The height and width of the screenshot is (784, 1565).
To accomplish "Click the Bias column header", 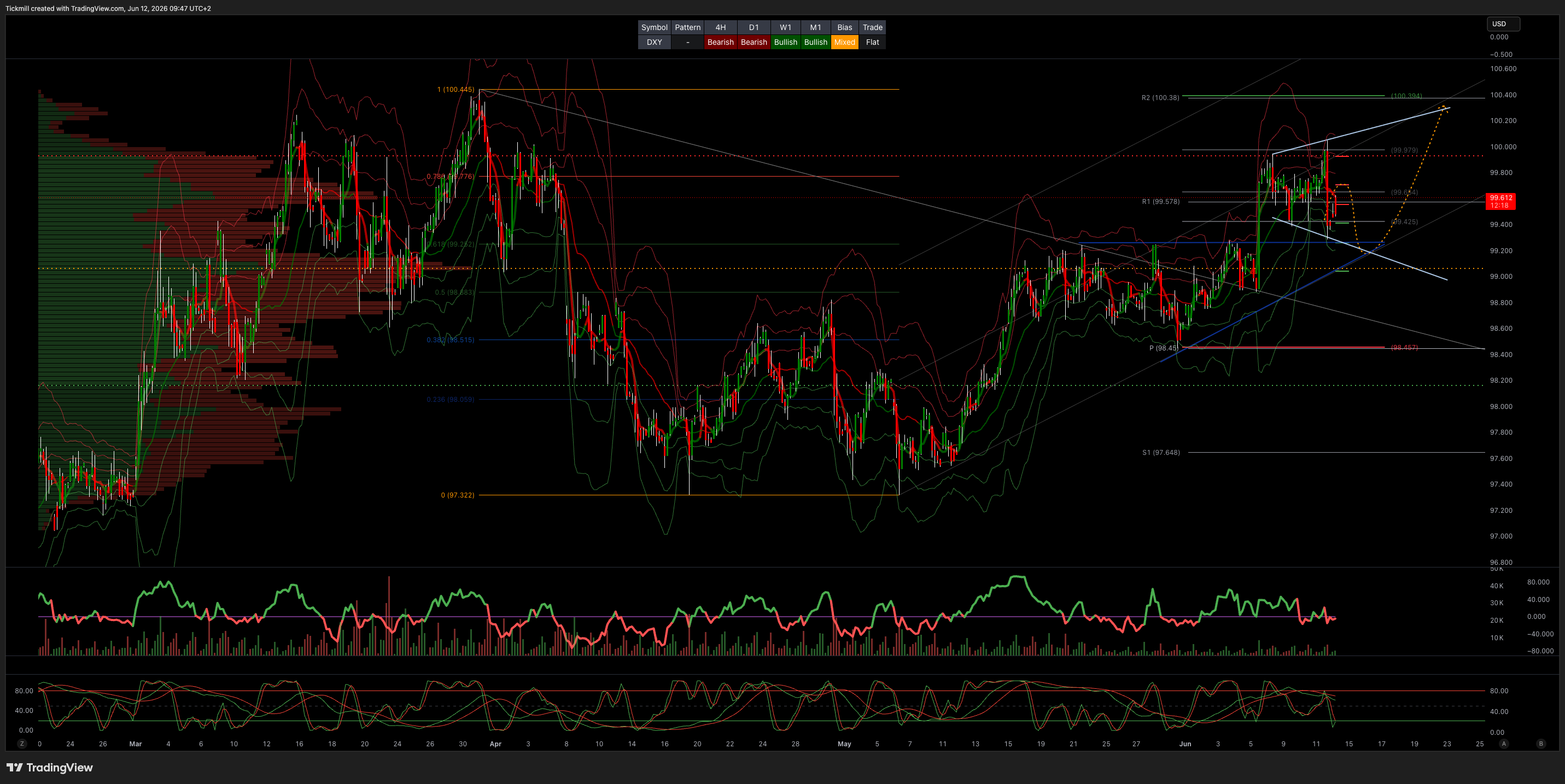I will pyautogui.click(x=844, y=27).
